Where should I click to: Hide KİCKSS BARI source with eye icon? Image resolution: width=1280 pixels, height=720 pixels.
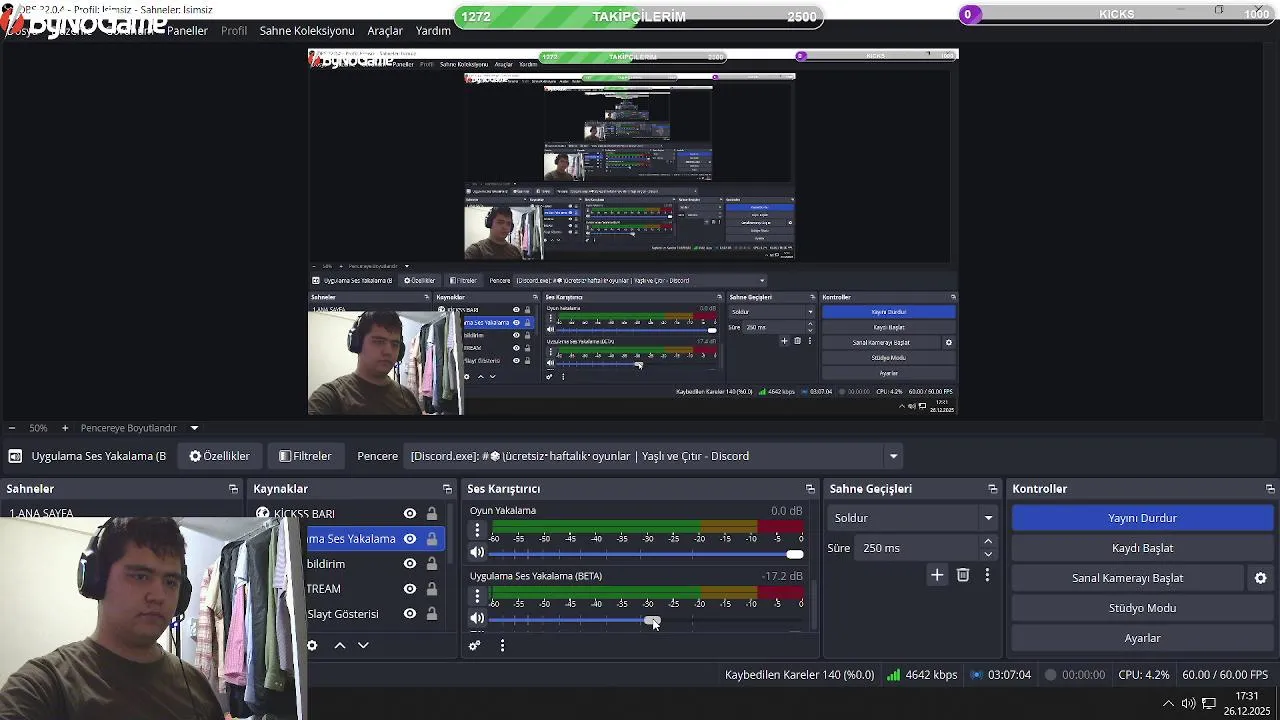pyautogui.click(x=410, y=514)
